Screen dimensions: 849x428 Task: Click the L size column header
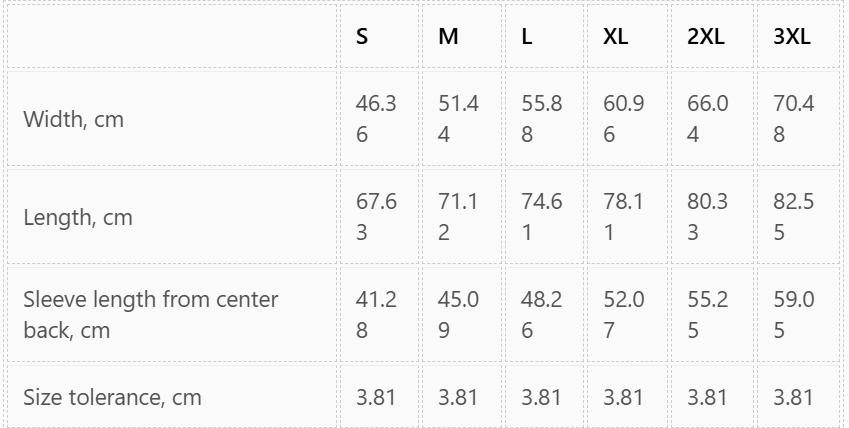pyautogui.click(x=527, y=37)
